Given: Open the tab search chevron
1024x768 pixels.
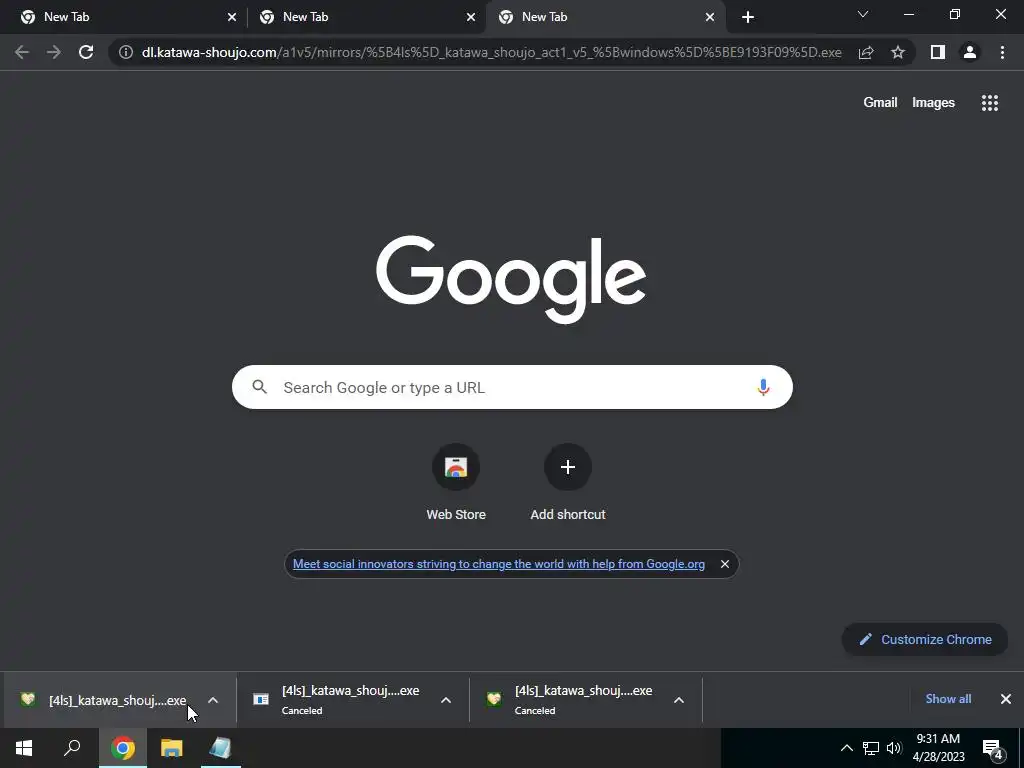Looking at the screenshot, I should point(863,14).
